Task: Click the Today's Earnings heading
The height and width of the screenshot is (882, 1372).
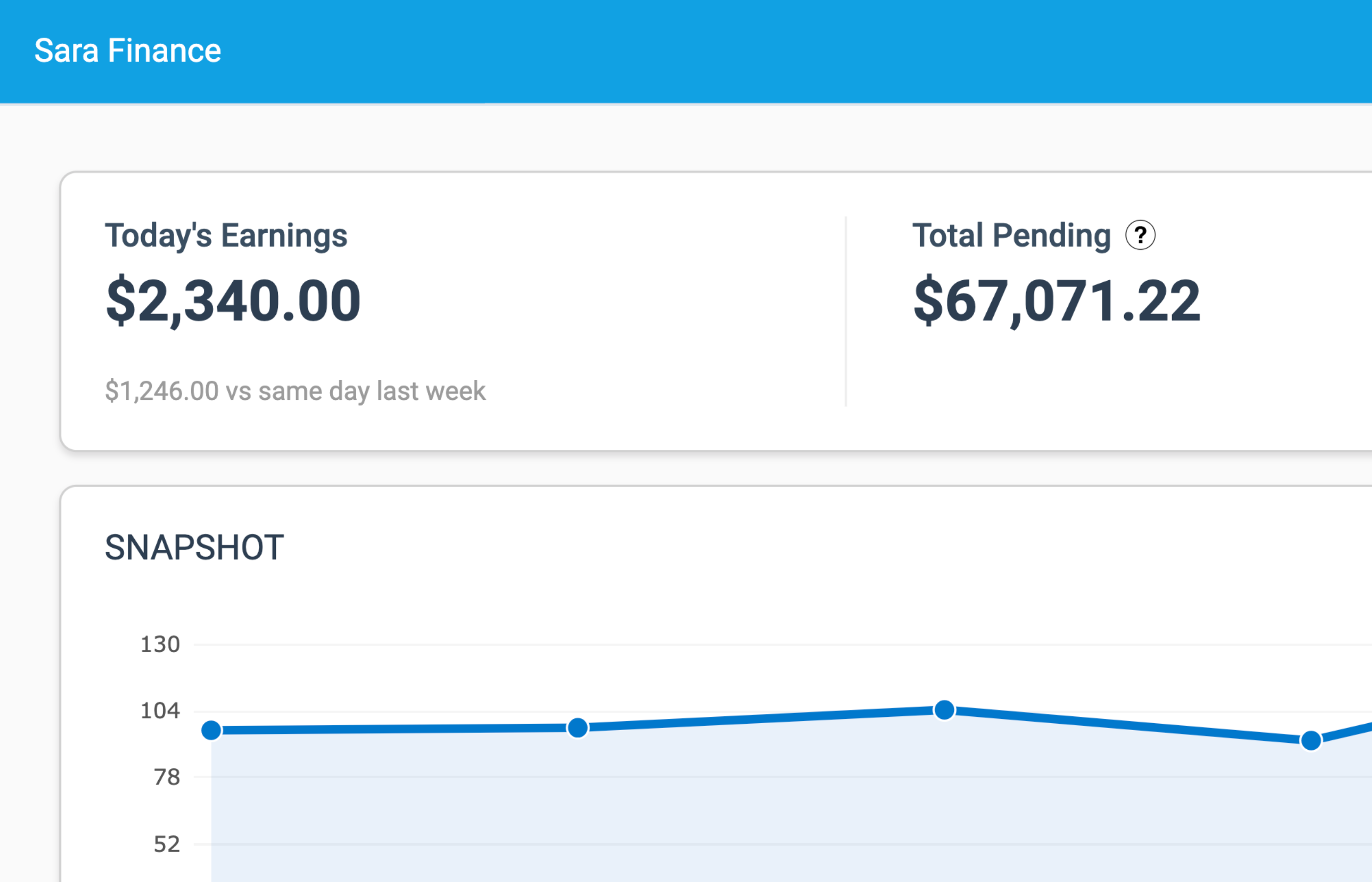Action: coord(226,235)
